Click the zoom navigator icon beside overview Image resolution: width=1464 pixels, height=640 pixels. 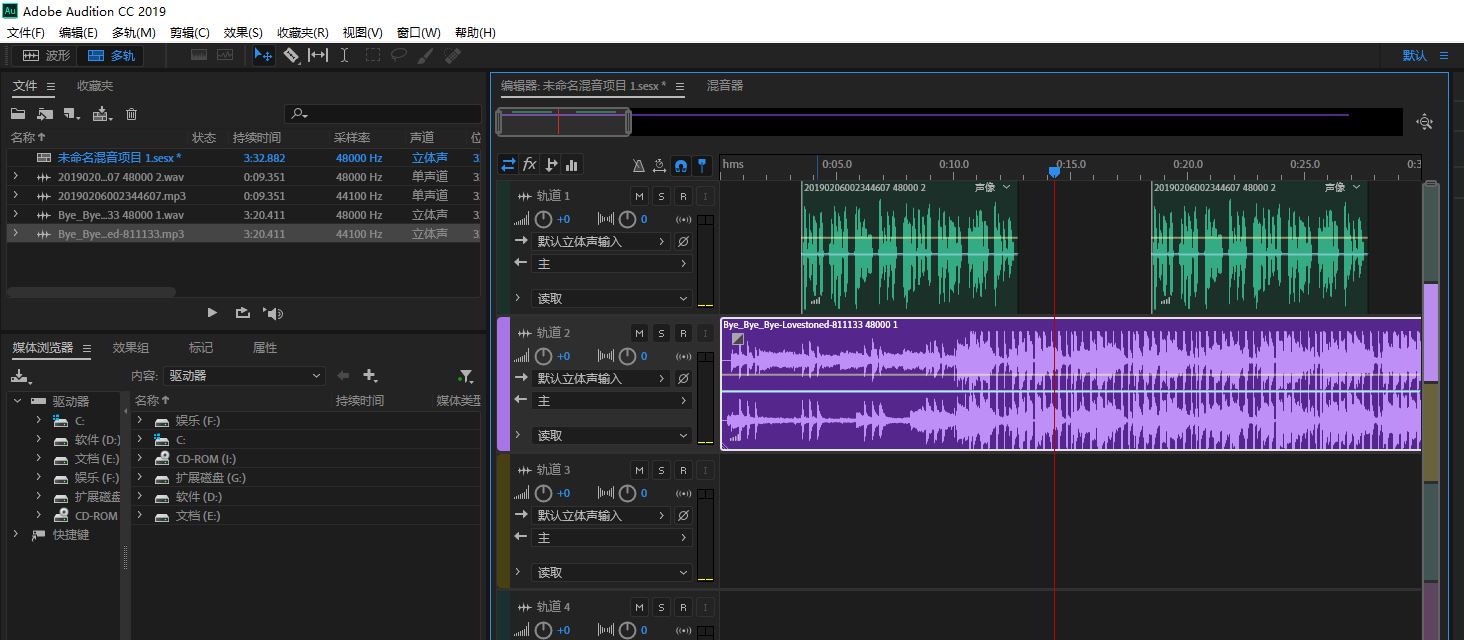pos(1424,122)
